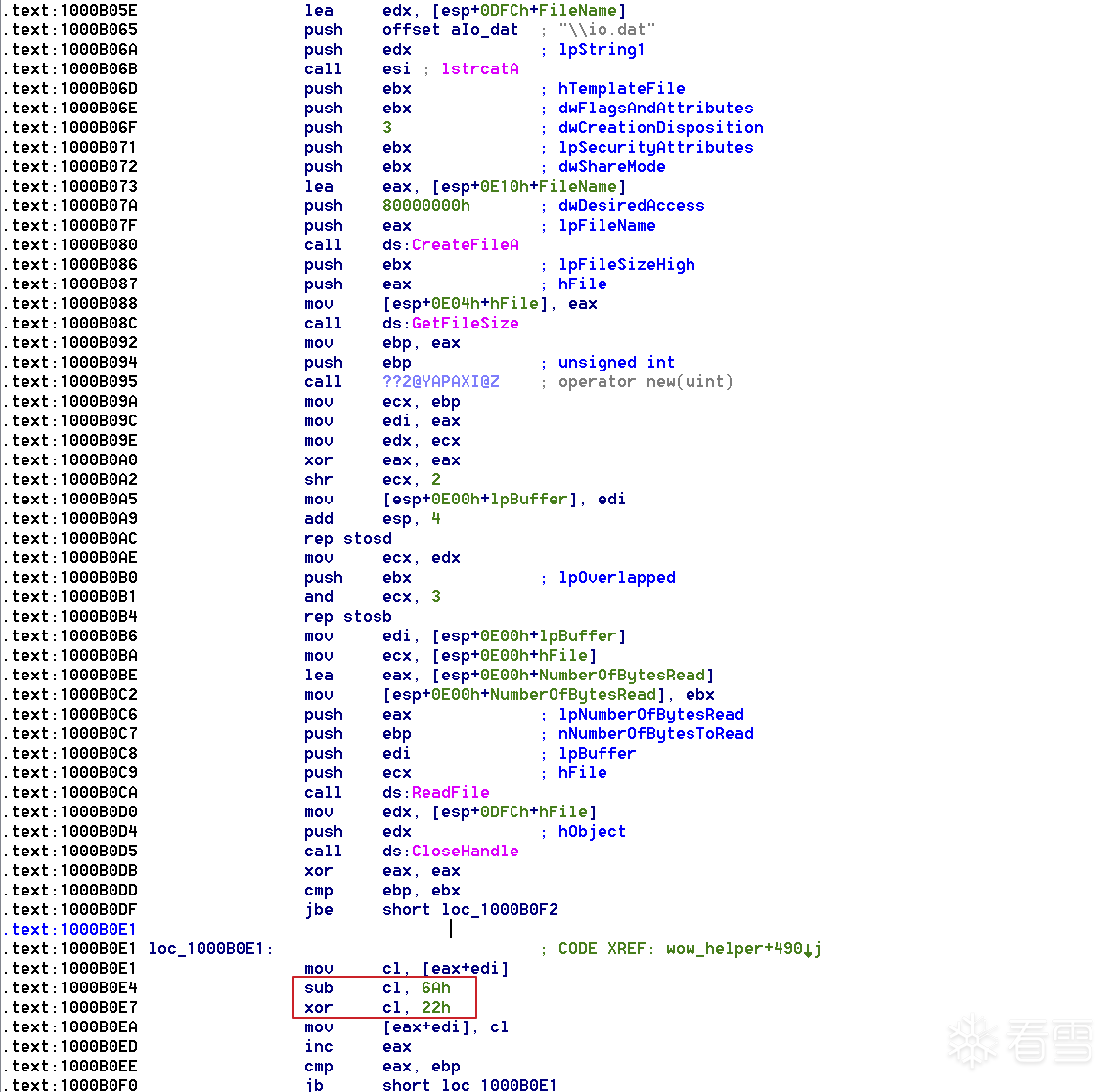Screen dimensions: 1114x1092
Task: Click the dwCreationDisposition comment
Action: (661, 128)
